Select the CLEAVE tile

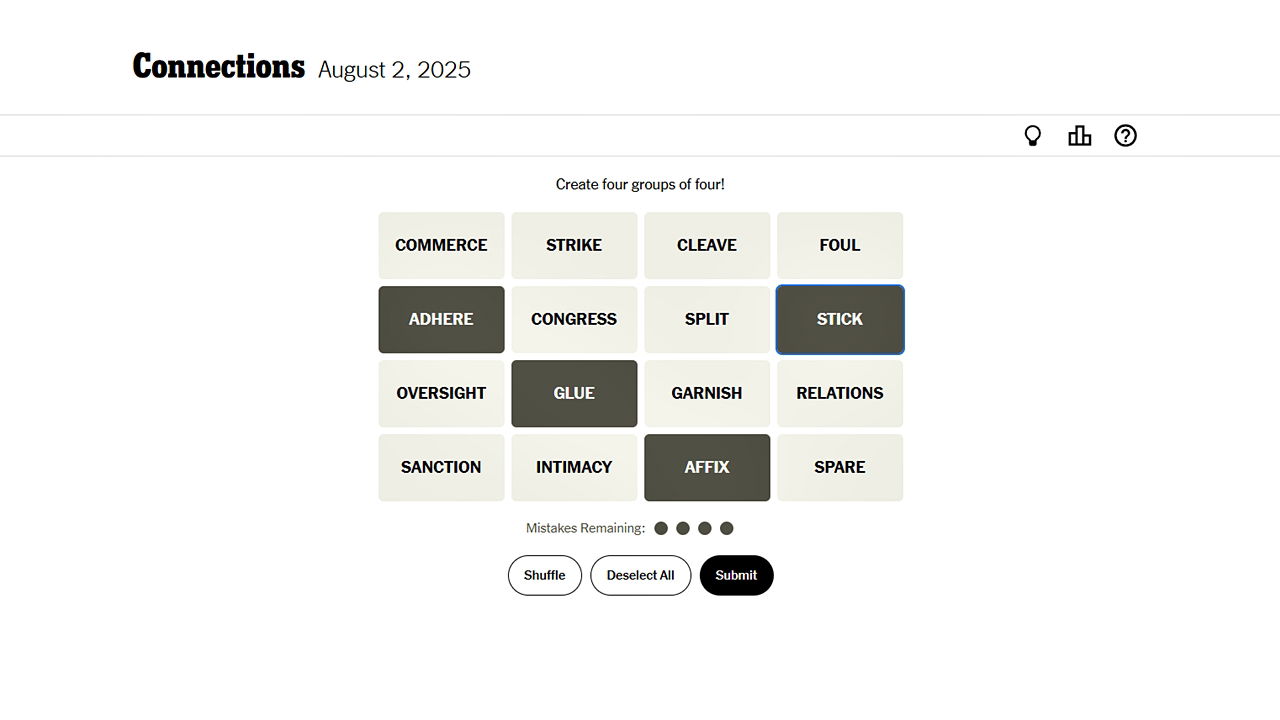(x=707, y=245)
